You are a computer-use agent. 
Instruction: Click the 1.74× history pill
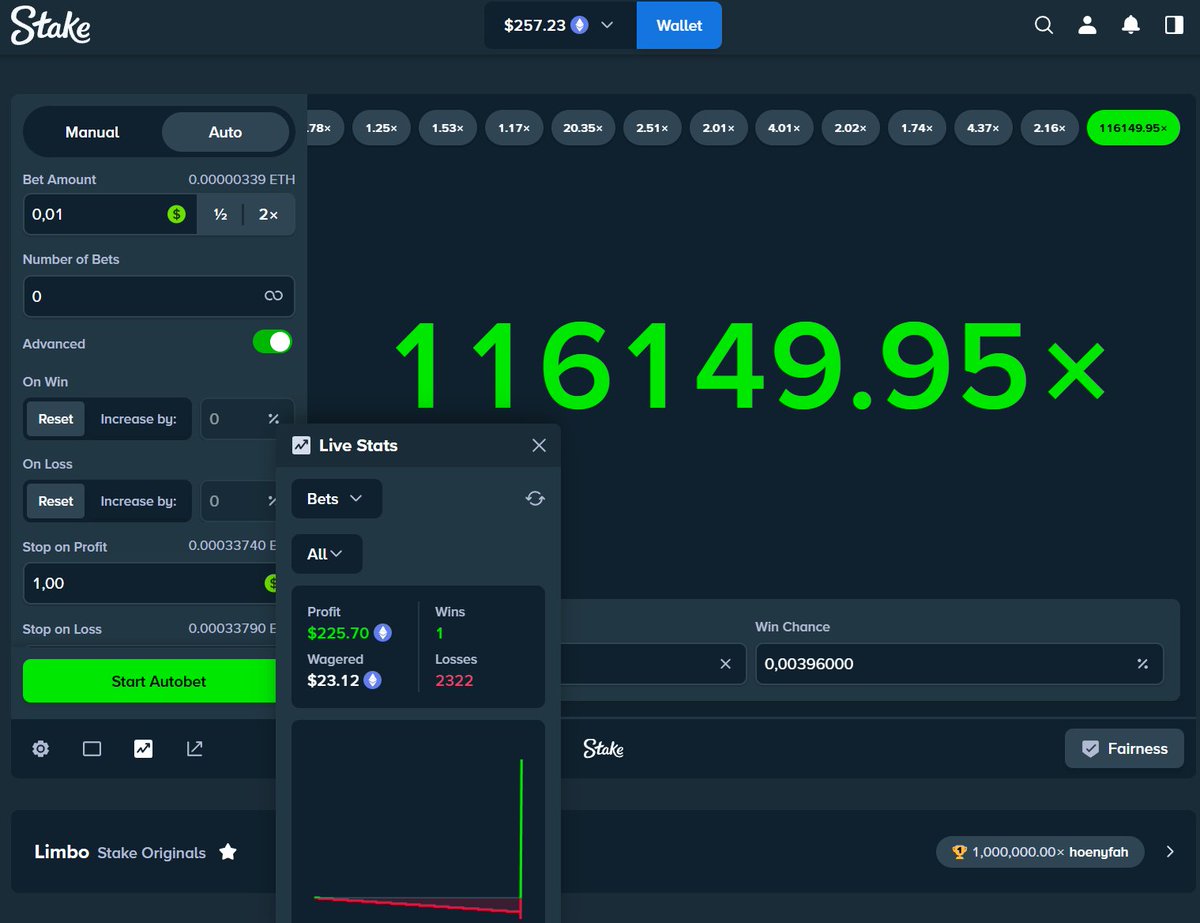click(x=916, y=128)
